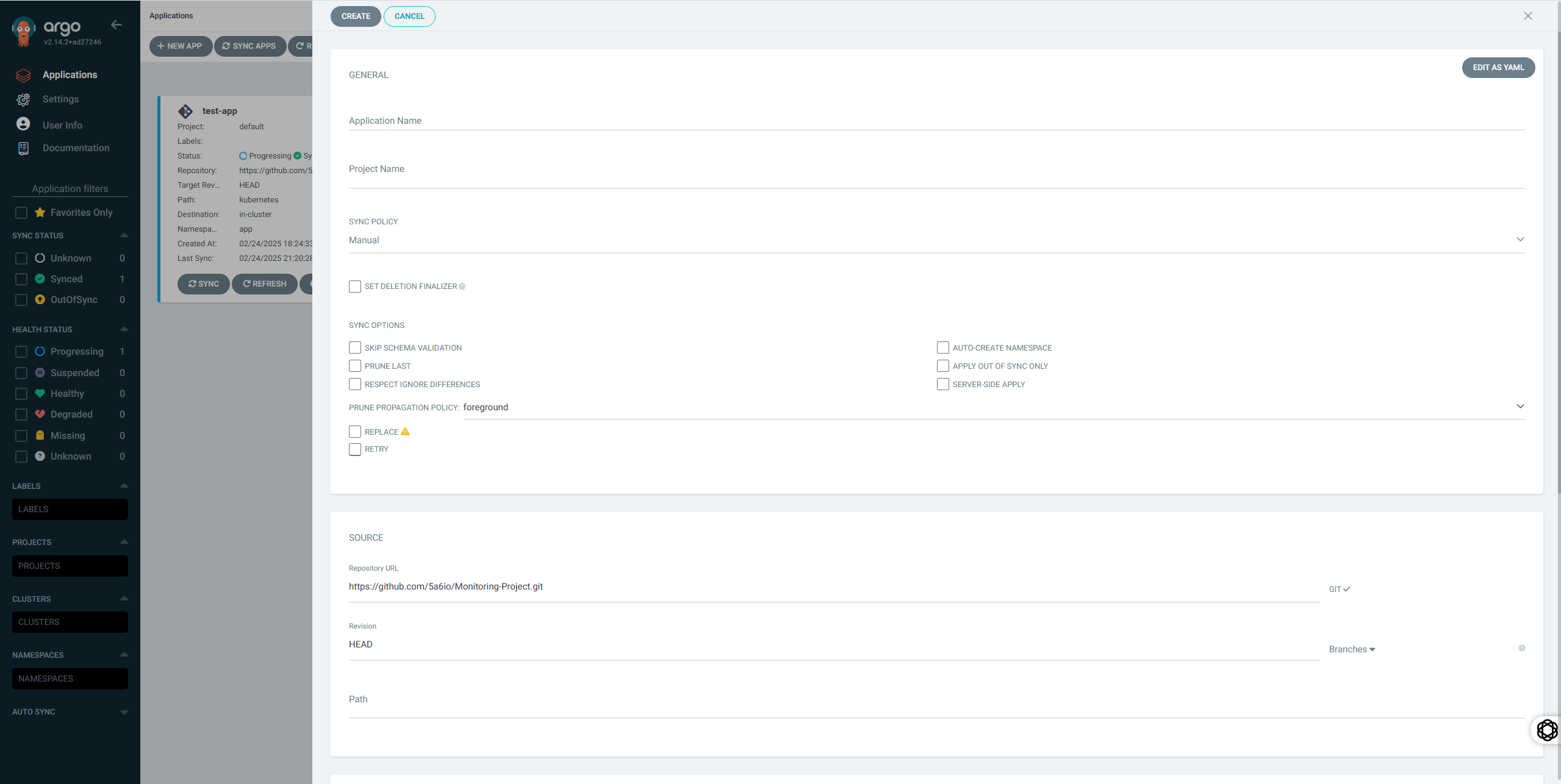Open the Sync Policy Manual dropdown
This screenshot has height=784, width=1561.
[936, 240]
